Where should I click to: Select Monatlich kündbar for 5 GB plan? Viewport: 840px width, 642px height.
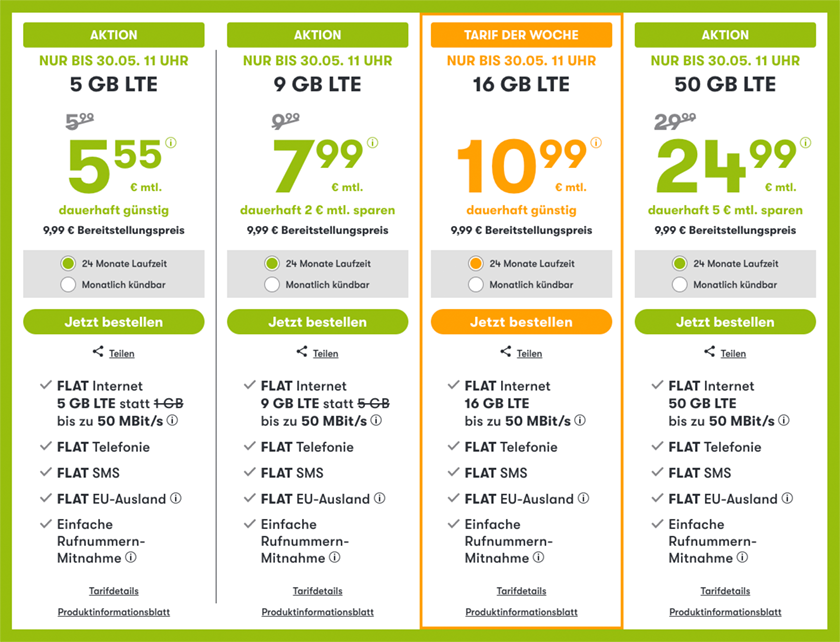(68, 285)
